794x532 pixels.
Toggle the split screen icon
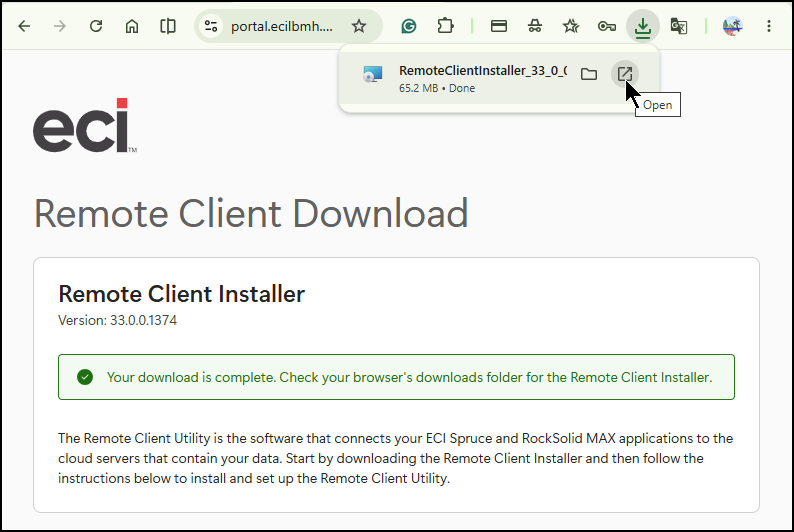[168, 26]
